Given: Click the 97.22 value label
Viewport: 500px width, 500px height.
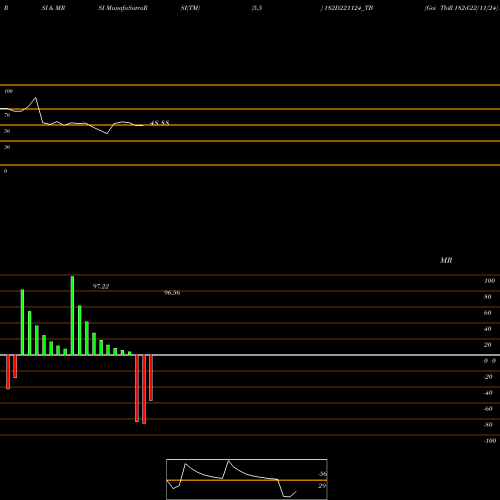Looking at the screenshot, I should tap(101, 286).
